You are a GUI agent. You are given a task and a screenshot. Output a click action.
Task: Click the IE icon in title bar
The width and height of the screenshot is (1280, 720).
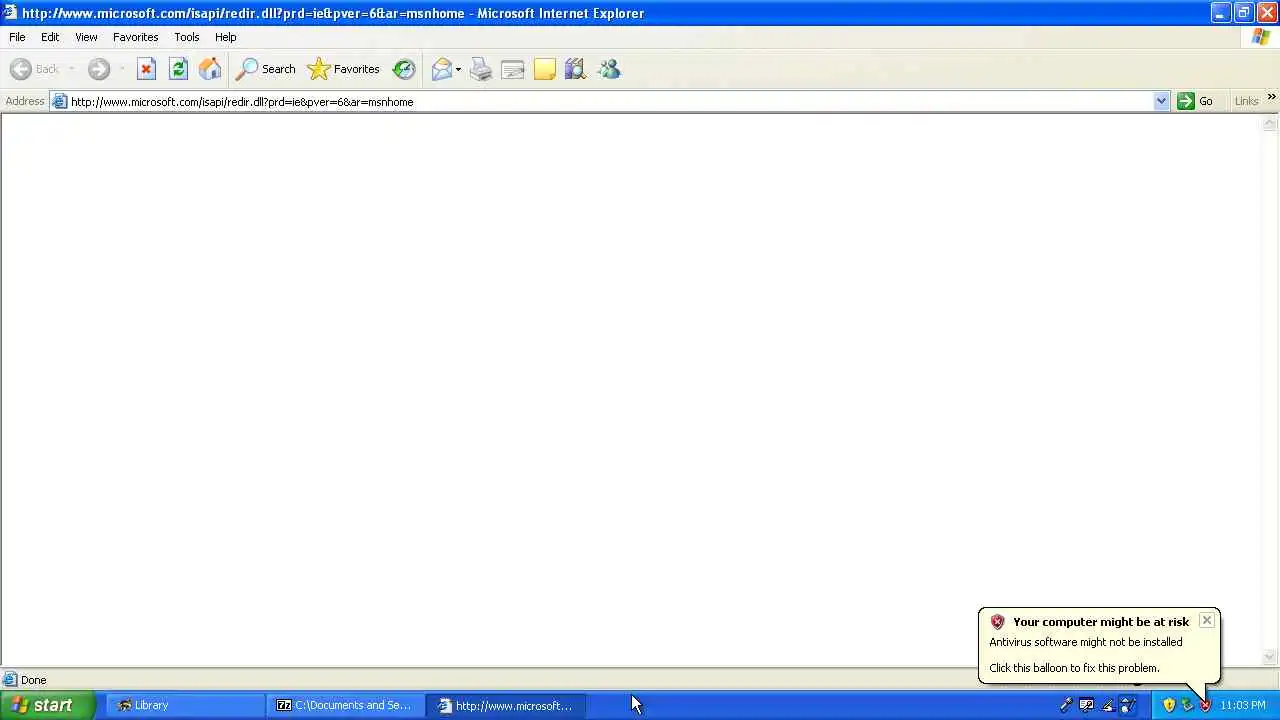10,13
